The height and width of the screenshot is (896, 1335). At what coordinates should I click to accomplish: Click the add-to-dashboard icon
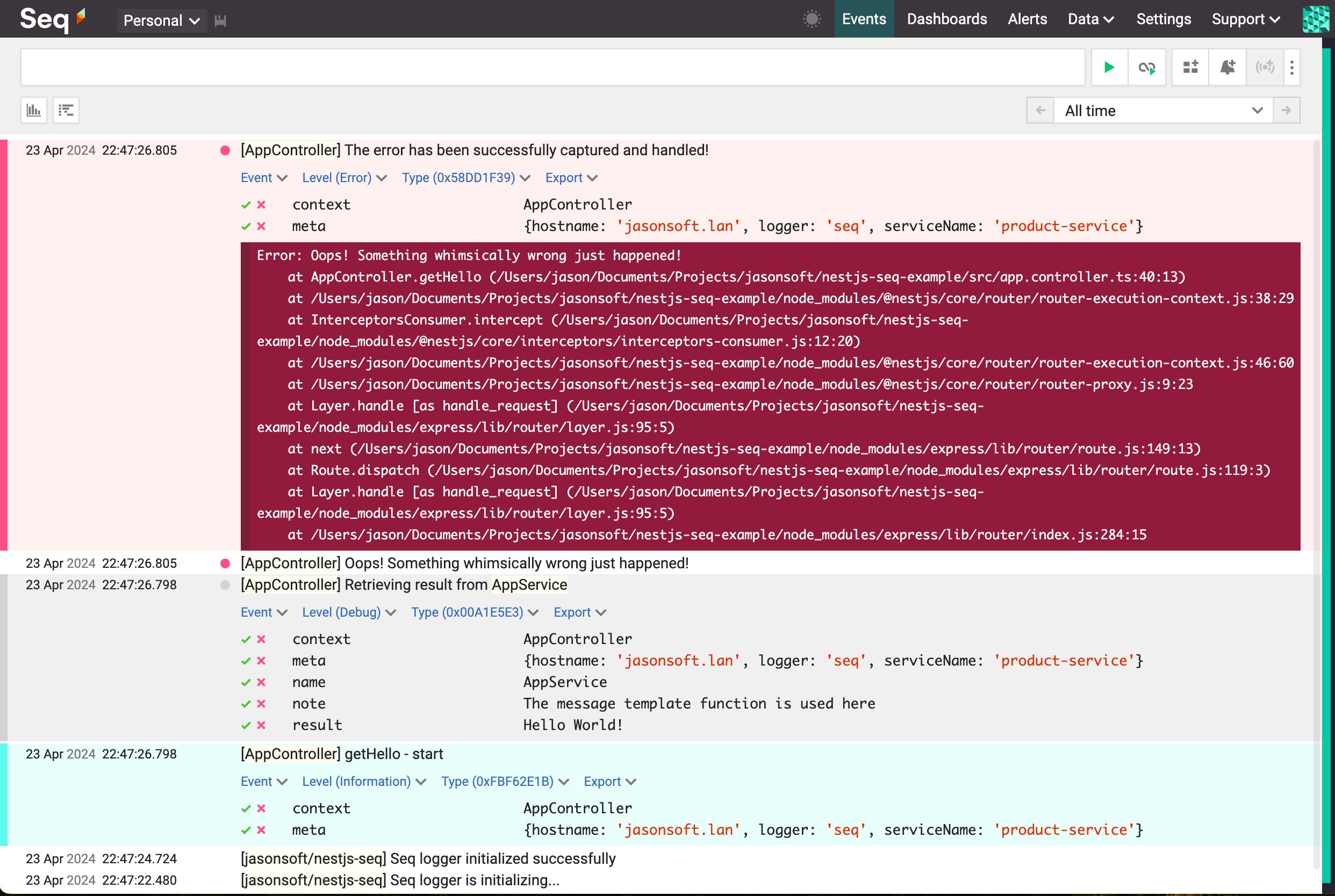(1190, 68)
